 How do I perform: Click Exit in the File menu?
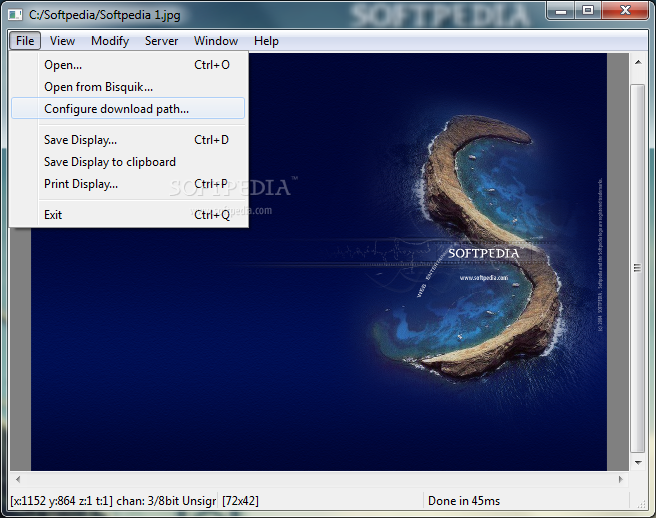[128, 215]
